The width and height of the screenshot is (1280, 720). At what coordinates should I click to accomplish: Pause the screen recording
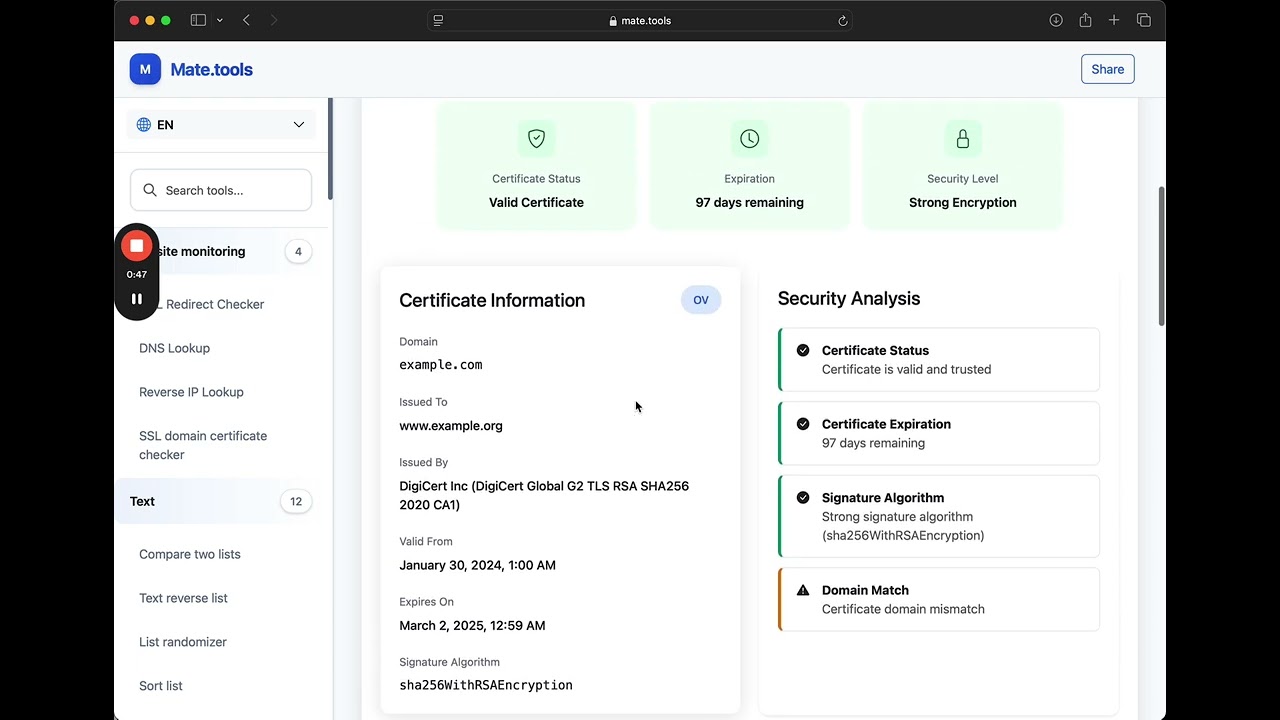coord(137,299)
